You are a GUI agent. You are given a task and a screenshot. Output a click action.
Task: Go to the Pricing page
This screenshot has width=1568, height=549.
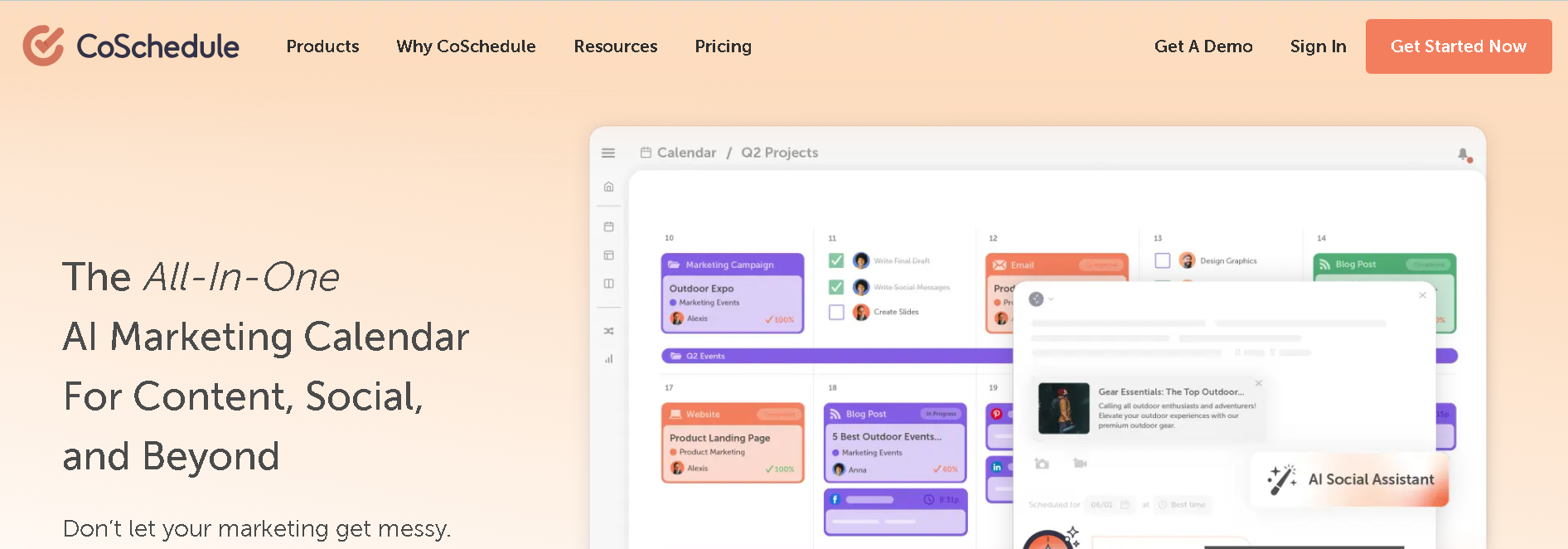tap(723, 46)
